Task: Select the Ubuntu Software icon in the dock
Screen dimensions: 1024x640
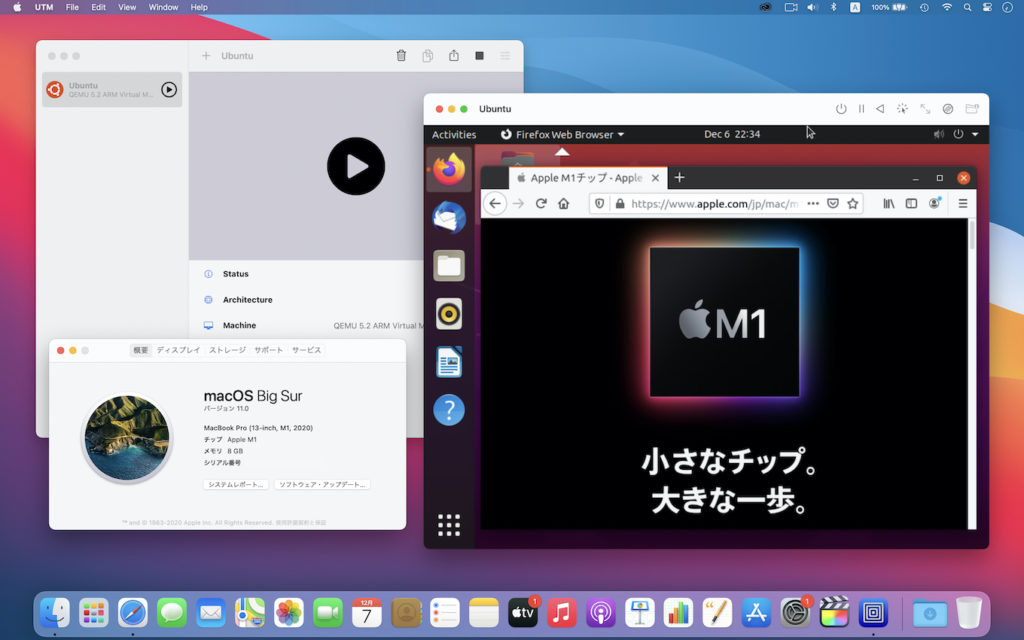Action: point(448,313)
